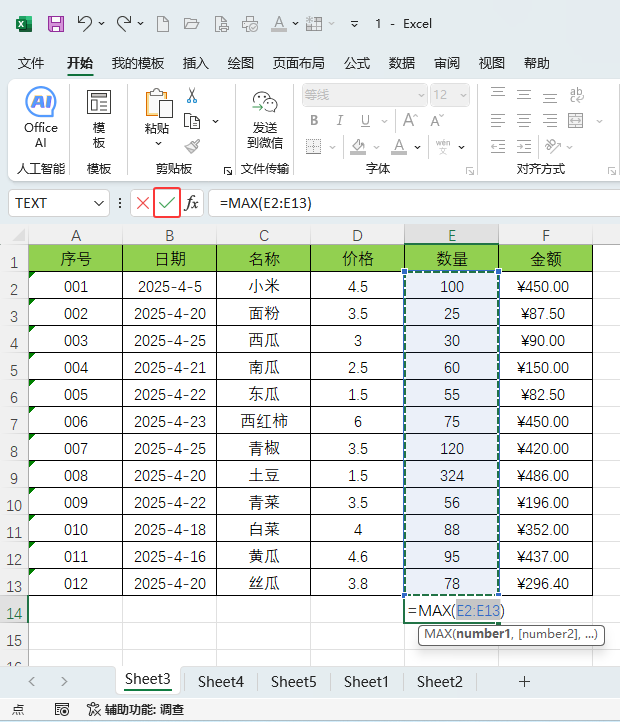620x722 pixels.
Task: Apply font color A swatch
Action: [399, 147]
